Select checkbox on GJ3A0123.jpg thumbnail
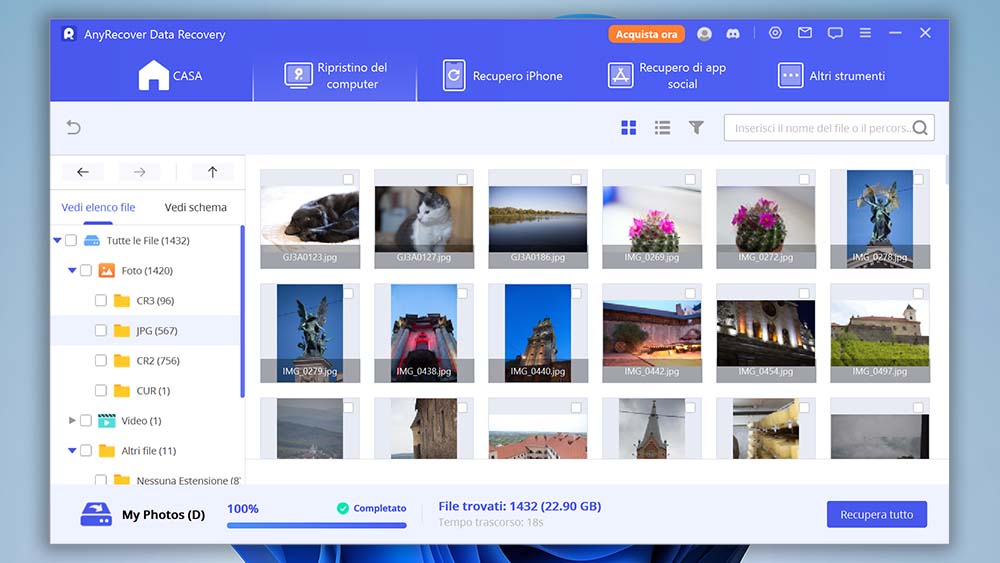This screenshot has width=1000, height=563. point(348,179)
